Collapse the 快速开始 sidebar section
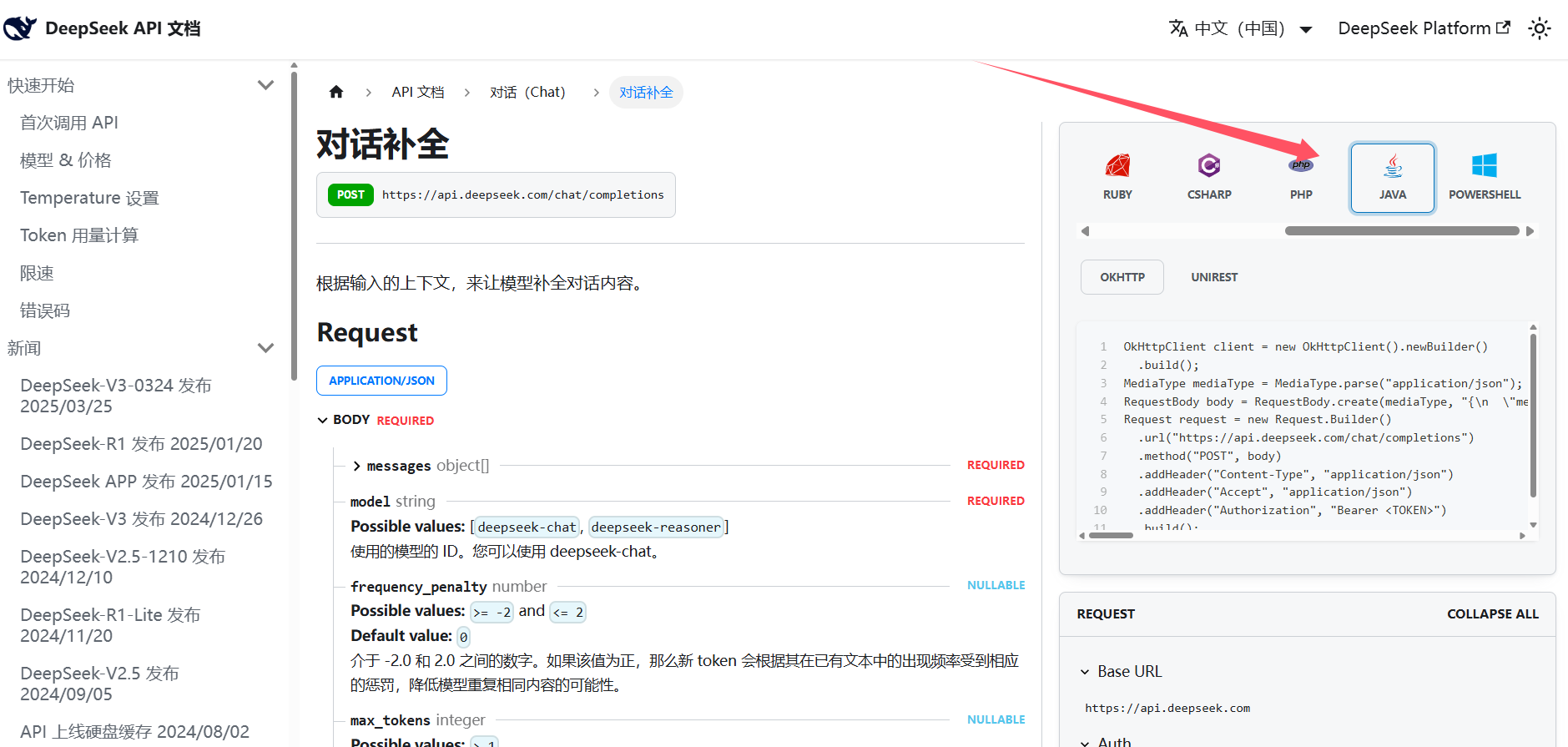Screen dimensions: 1568x747 pos(266,85)
